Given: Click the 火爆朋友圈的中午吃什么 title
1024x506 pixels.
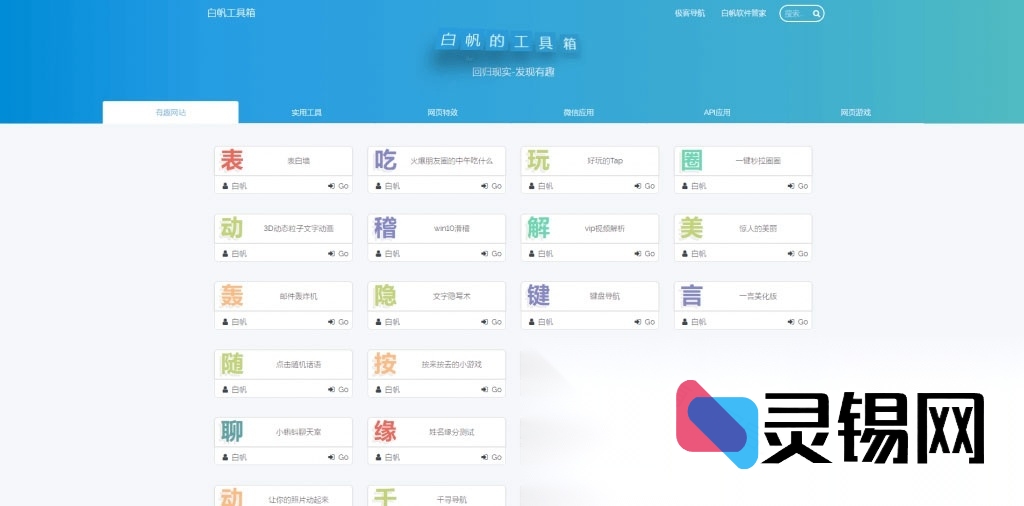Looking at the screenshot, I should click(452, 161).
